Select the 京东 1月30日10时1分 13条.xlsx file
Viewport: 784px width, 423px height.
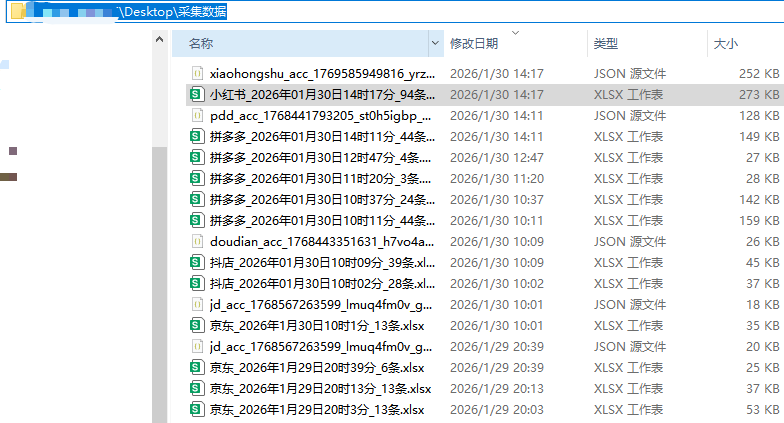pos(316,325)
